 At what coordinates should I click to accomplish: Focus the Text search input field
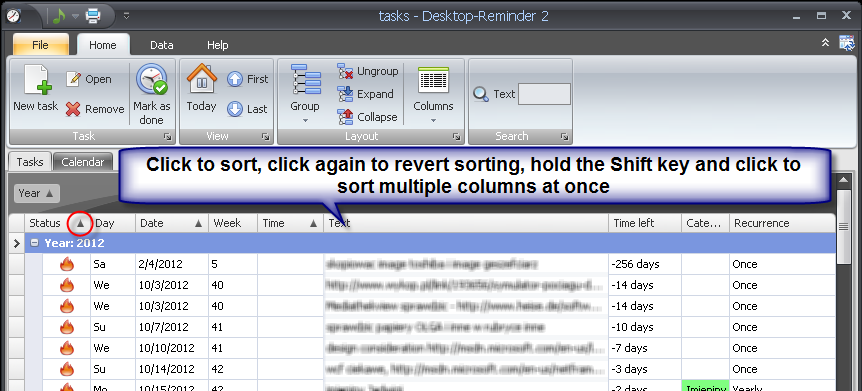tap(544, 94)
